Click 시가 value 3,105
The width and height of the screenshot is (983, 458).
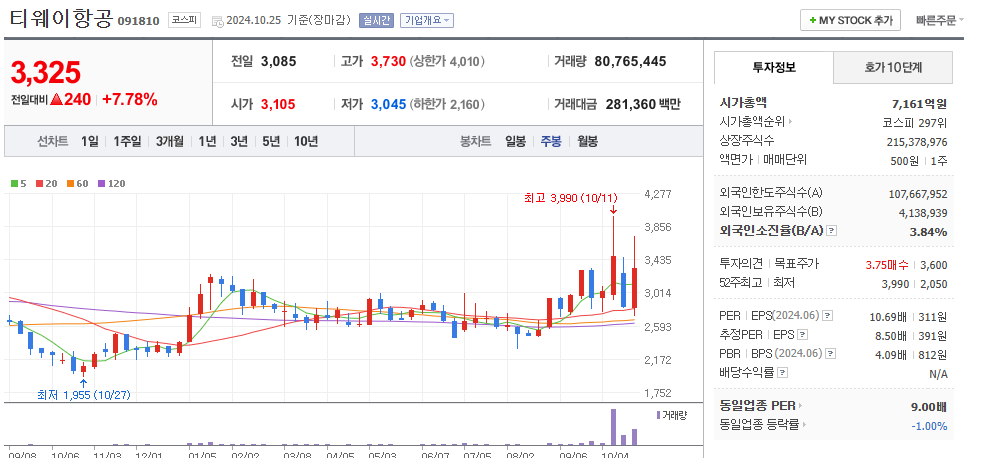(x=278, y=104)
